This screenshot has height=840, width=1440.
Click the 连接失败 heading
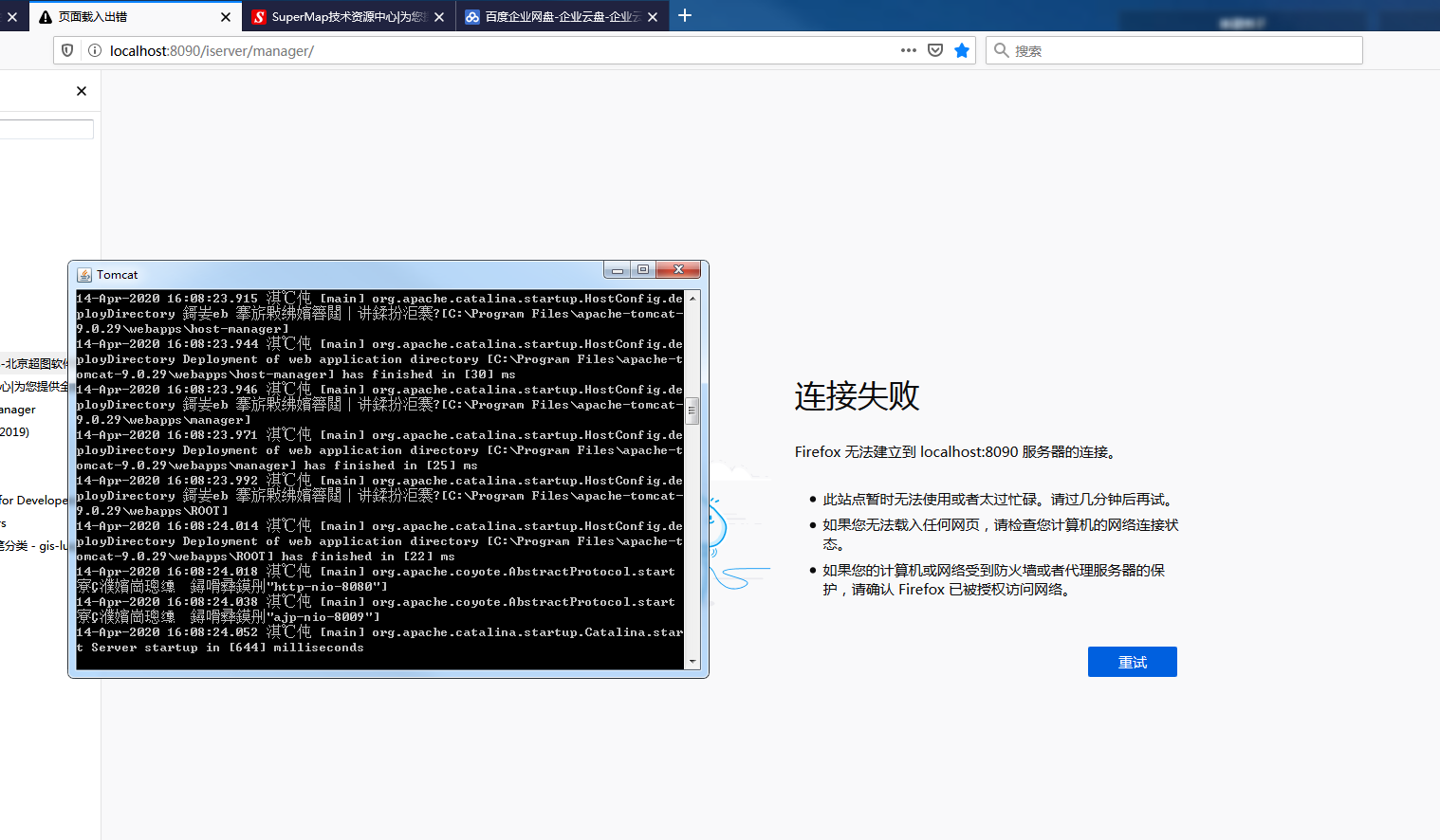tap(858, 395)
